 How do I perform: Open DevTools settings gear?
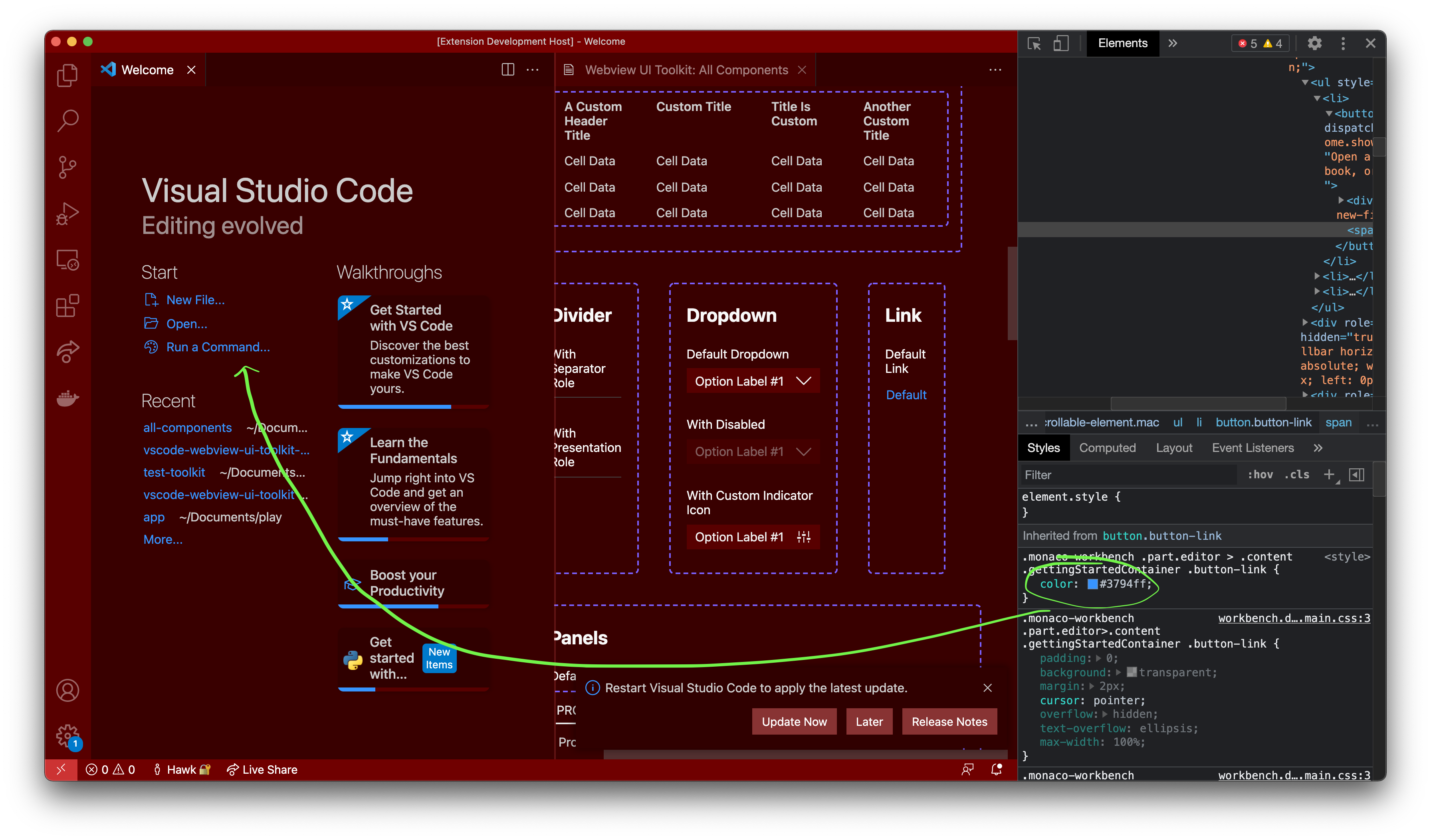(1314, 43)
